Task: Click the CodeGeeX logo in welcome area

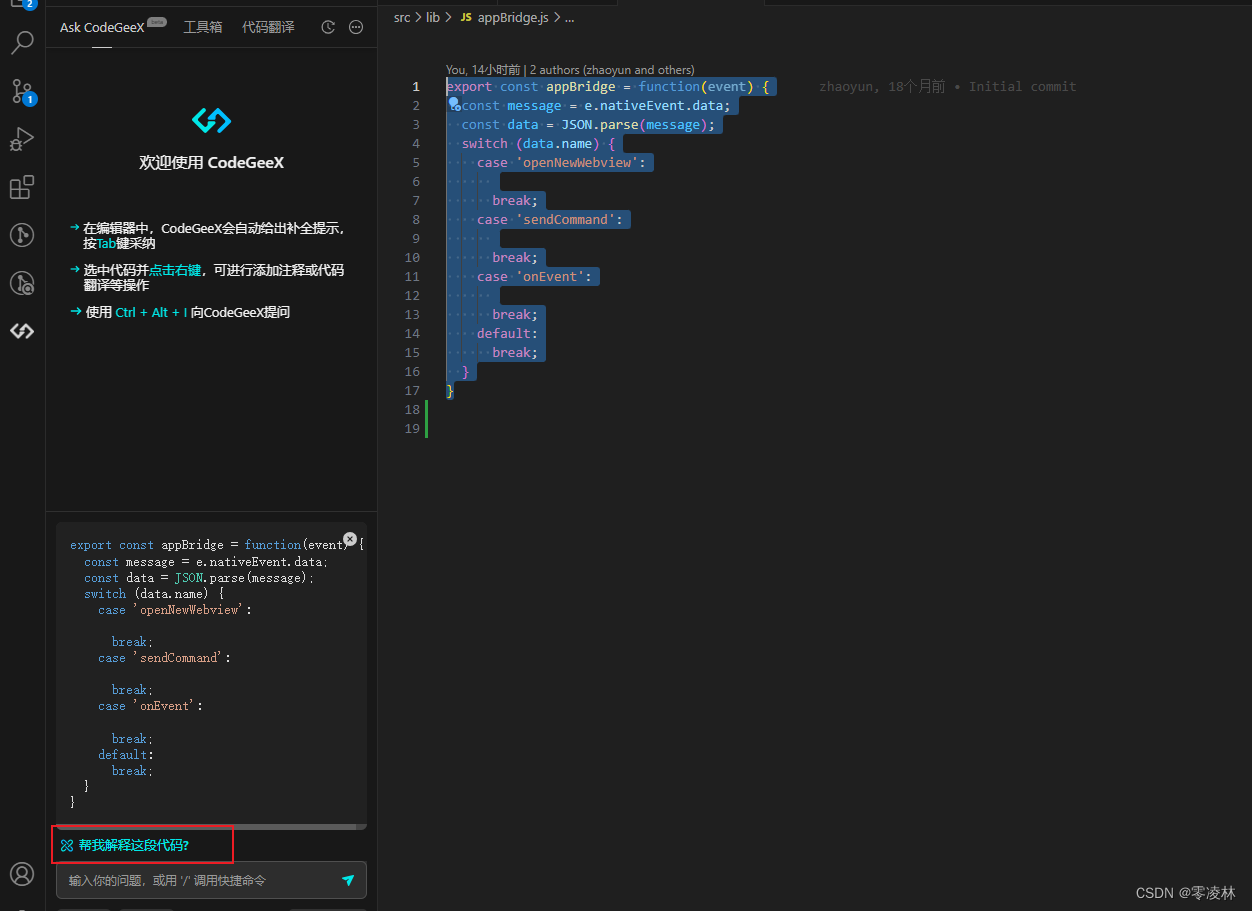Action: pyautogui.click(x=211, y=121)
